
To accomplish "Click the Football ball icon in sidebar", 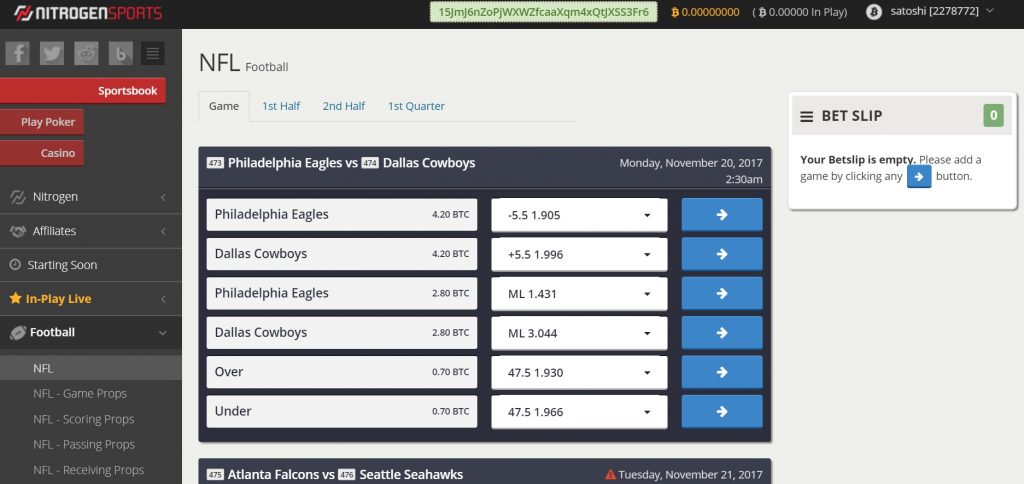I will pyautogui.click(x=18, y=332).
